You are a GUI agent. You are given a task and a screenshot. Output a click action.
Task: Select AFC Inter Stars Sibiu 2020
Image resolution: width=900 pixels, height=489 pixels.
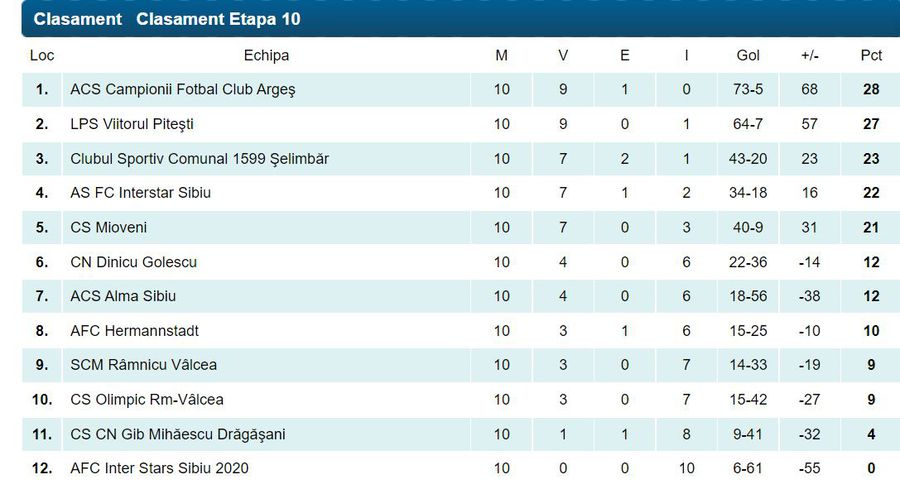click(x=160, y=468)
